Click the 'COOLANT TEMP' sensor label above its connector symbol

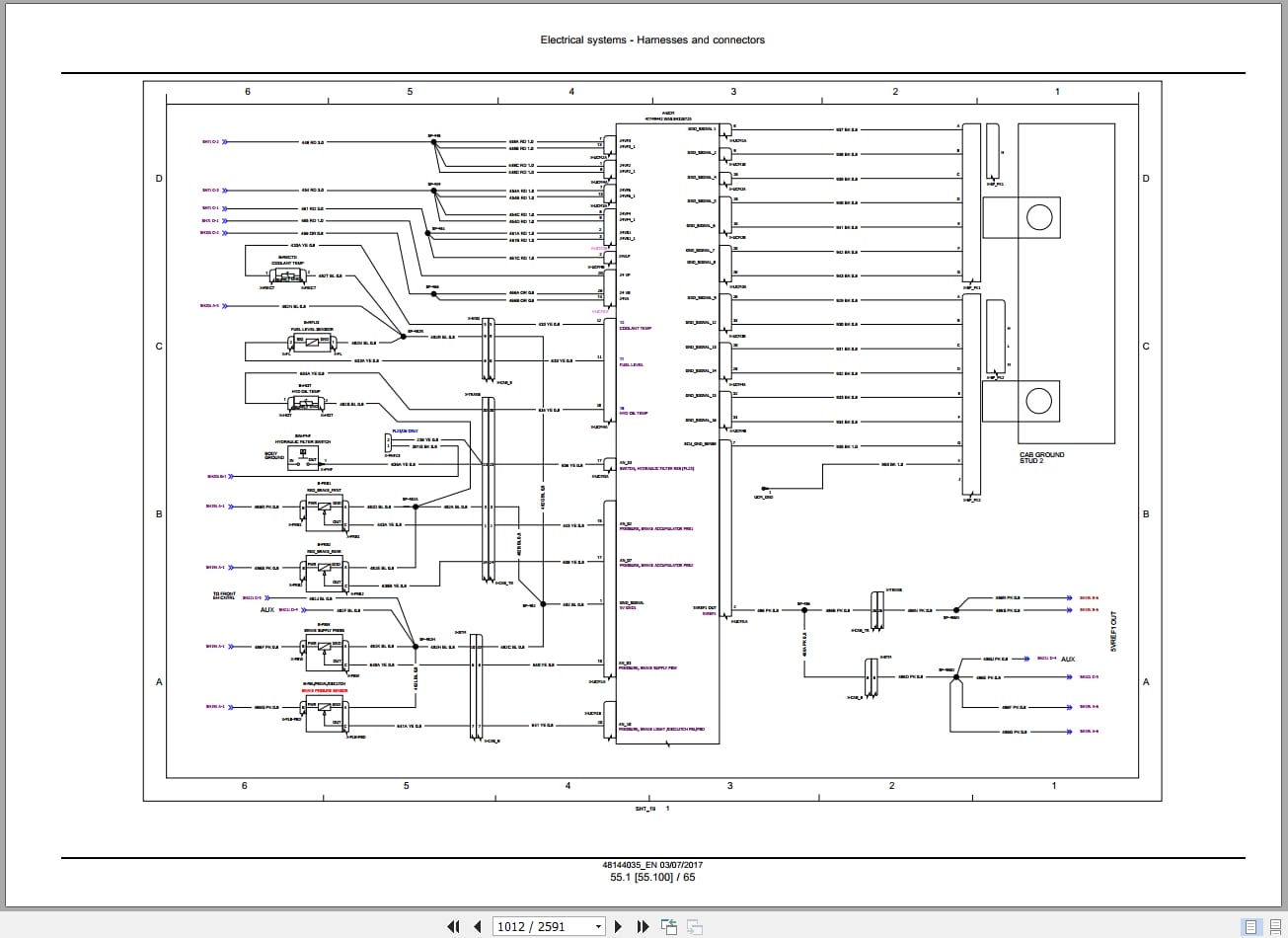tap(285, 264)
